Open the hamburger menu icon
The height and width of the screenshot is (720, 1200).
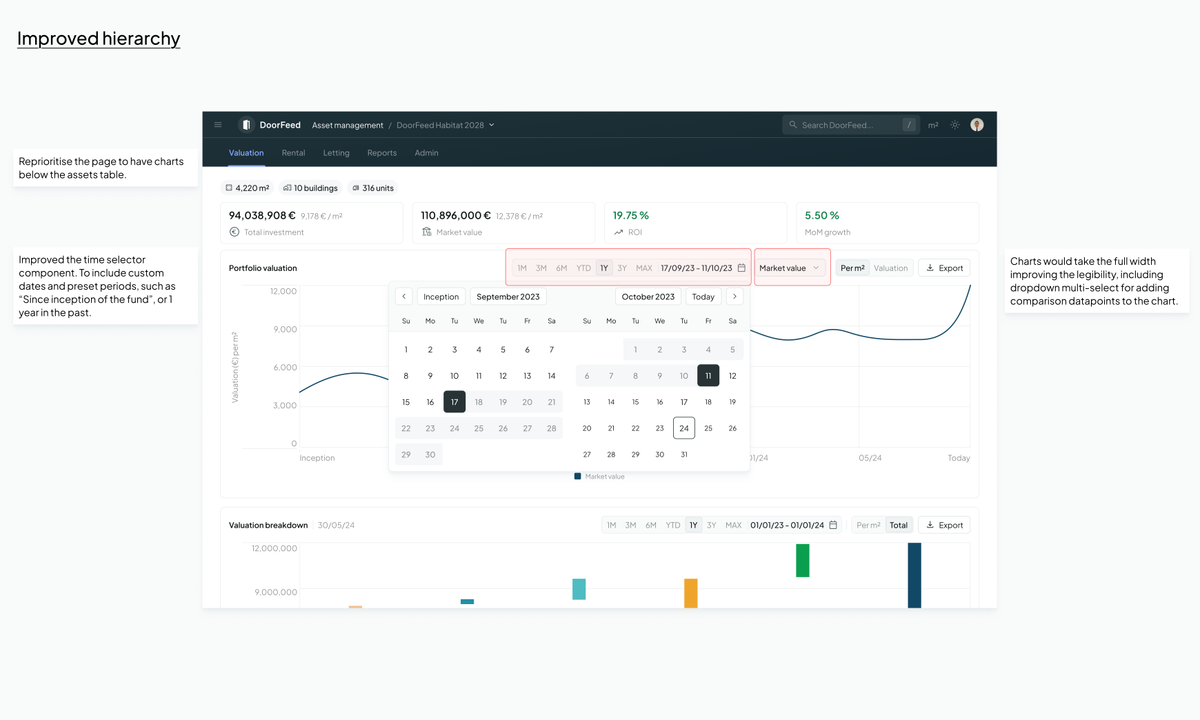pyautogui.click(x=218, y=125)
